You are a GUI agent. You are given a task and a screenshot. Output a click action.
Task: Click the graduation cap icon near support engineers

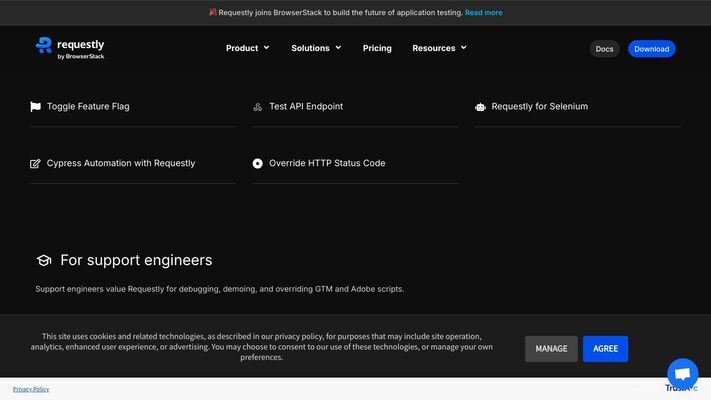44,260
